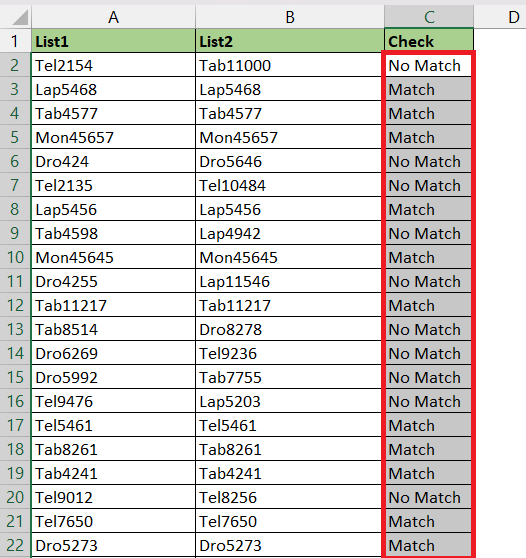526x558 pixels.
Task: Select cell with Mon45657 in List2
Action: [290, 137]
